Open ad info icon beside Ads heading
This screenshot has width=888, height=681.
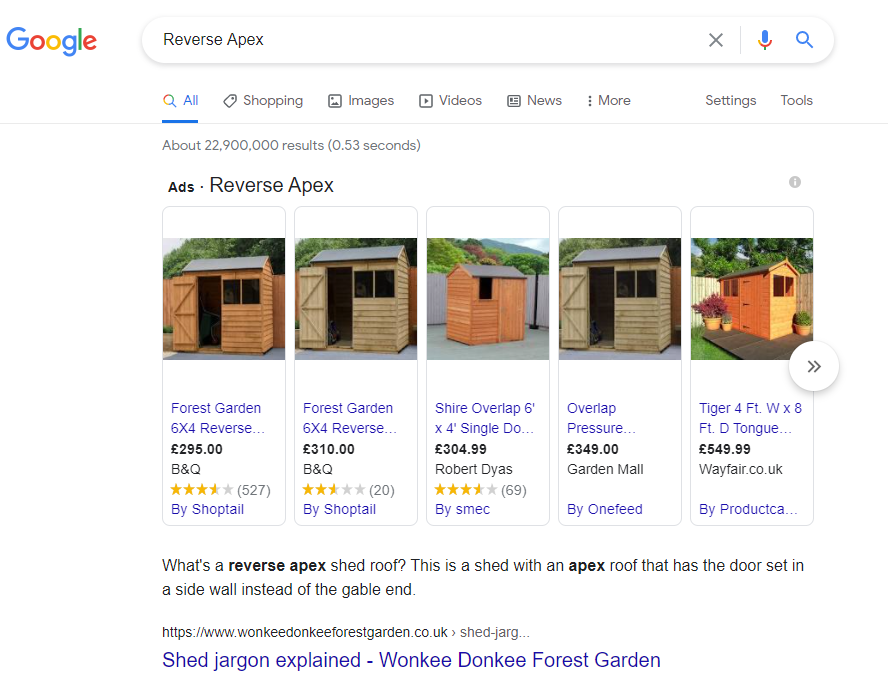[795, 182]
